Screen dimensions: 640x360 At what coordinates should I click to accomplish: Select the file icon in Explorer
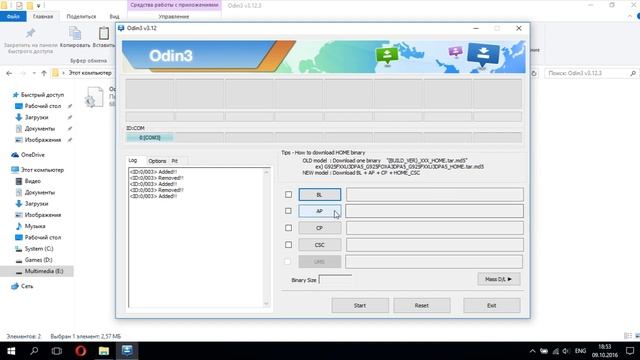coord(95,97)
